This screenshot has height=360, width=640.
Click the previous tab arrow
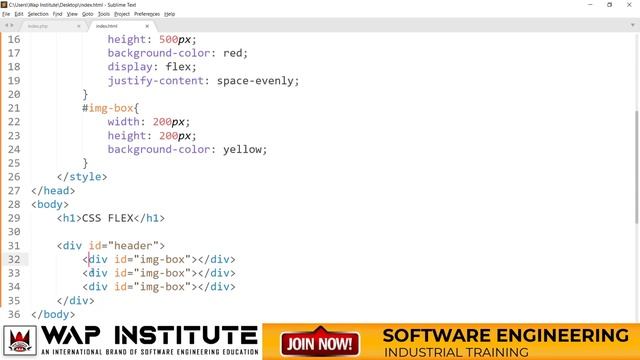tap(6, 25)
